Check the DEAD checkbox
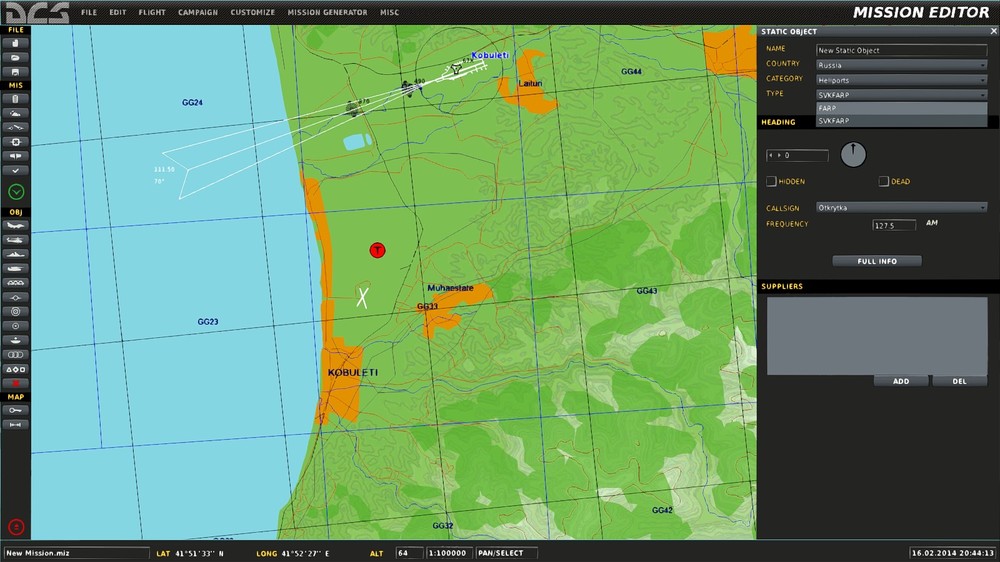1000x562 pixels. 884,181
